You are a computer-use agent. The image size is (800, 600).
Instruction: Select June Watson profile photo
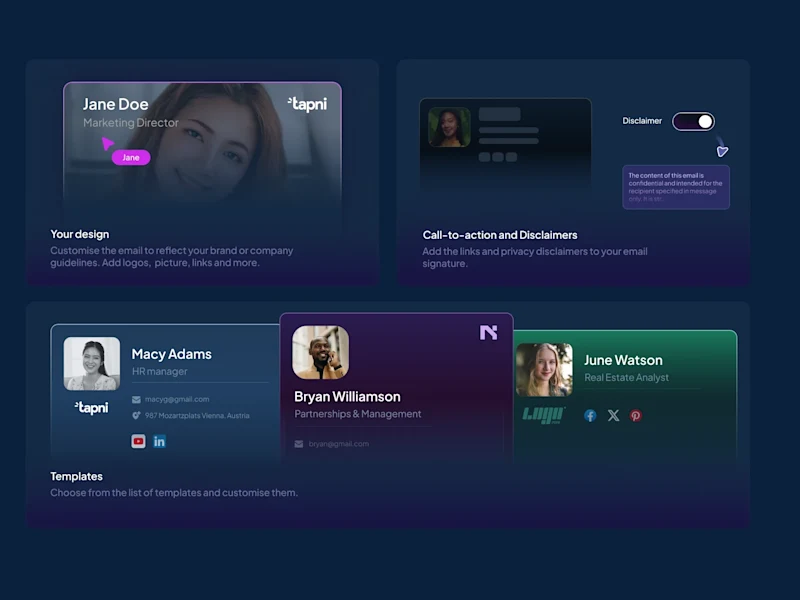point(544,369)
